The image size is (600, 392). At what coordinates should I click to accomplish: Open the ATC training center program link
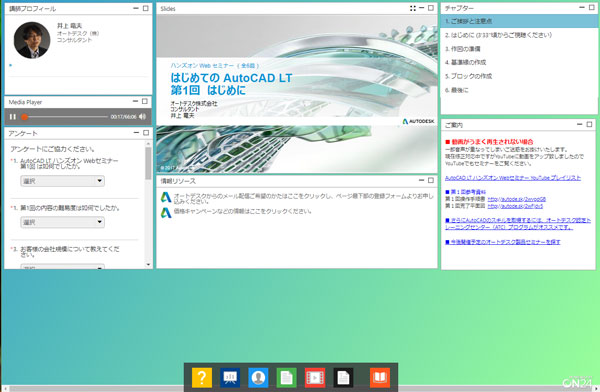click(518, 224)
